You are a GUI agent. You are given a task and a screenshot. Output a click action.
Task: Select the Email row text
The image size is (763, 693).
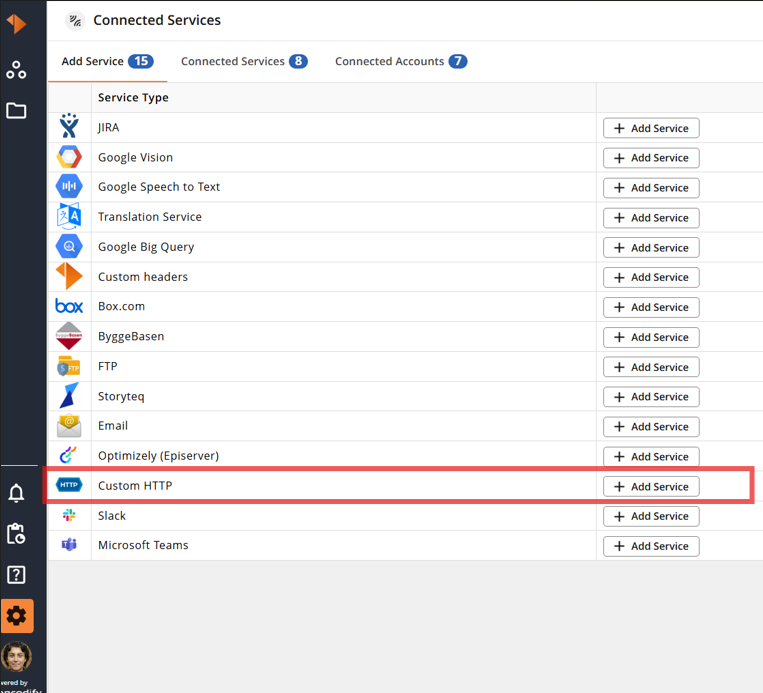pos(112,426)
